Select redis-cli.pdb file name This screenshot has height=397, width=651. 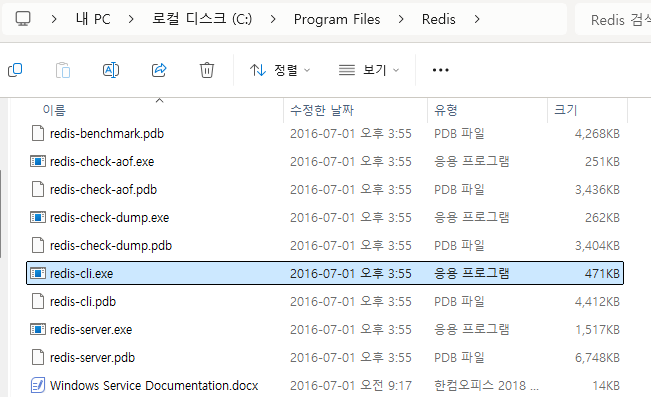coord(83,301)
